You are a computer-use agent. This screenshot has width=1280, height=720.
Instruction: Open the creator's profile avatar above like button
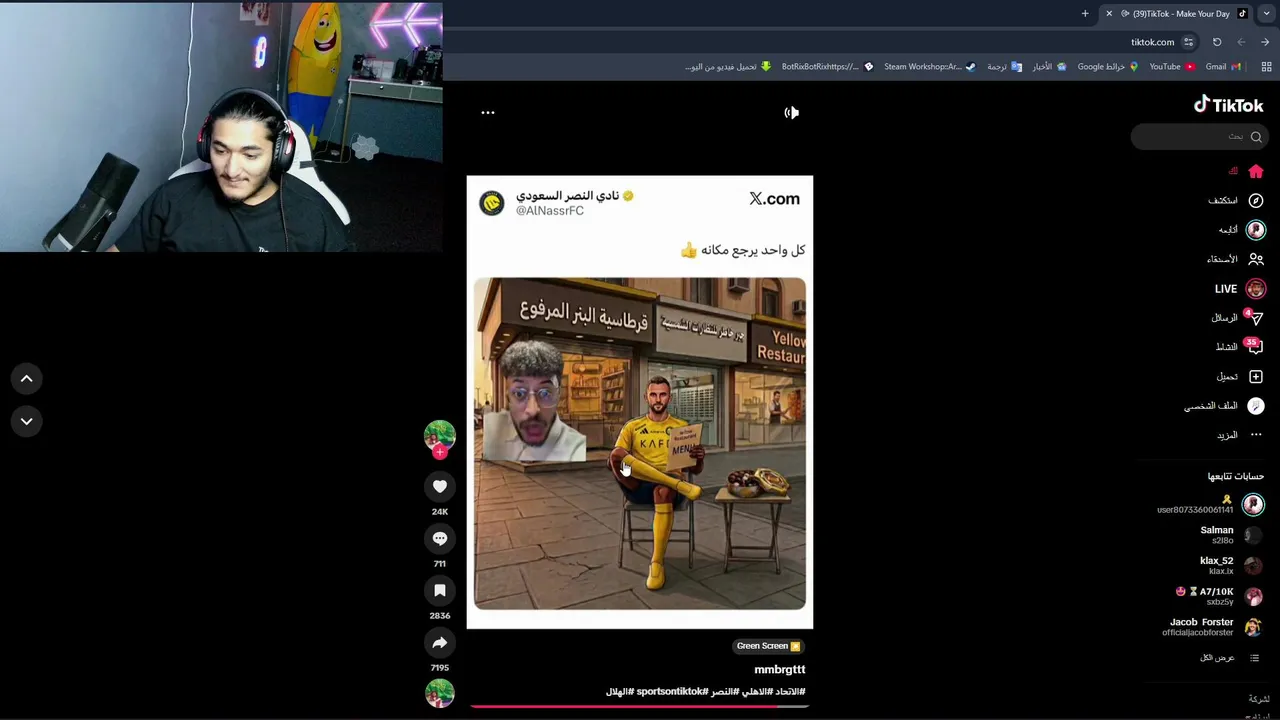point(440,435)
